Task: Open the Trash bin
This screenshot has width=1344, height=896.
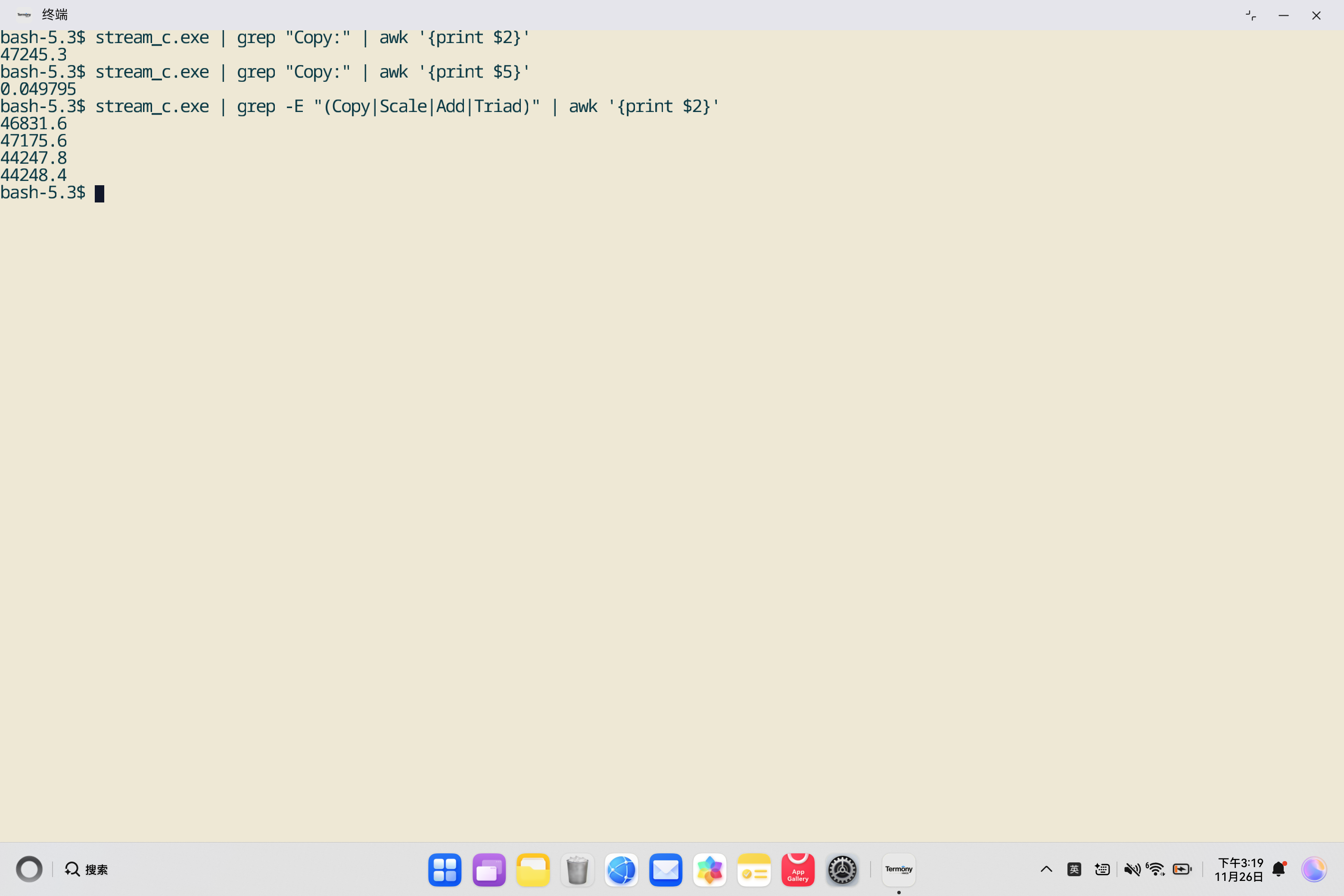Action: pos(577,869)
